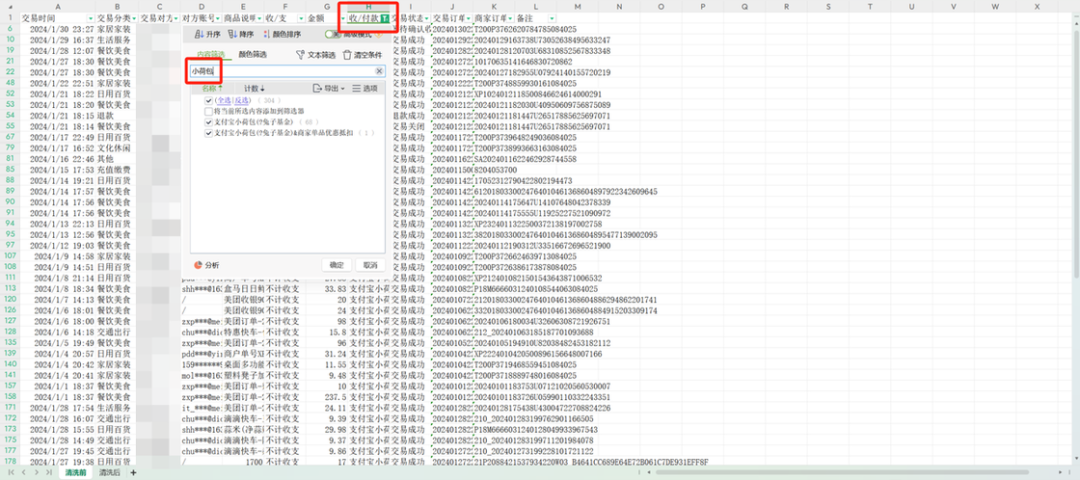Viewport: 1080px width, 480px height.
Task: Check 将当前所选内容添加到筛选器 checkbox
Action: (209, 111)
